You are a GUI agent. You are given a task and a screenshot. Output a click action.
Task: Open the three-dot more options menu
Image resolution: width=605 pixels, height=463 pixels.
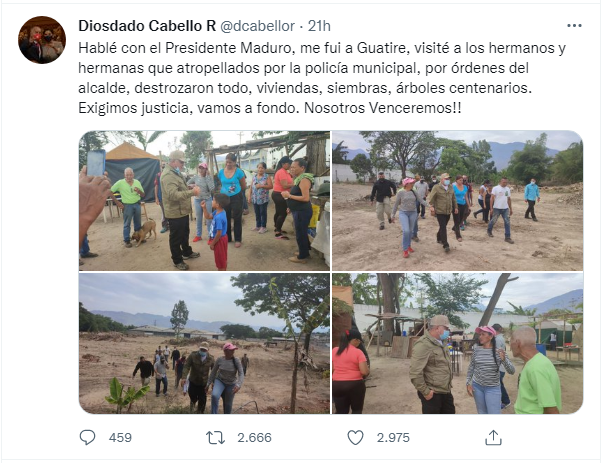tap(574, 26)
